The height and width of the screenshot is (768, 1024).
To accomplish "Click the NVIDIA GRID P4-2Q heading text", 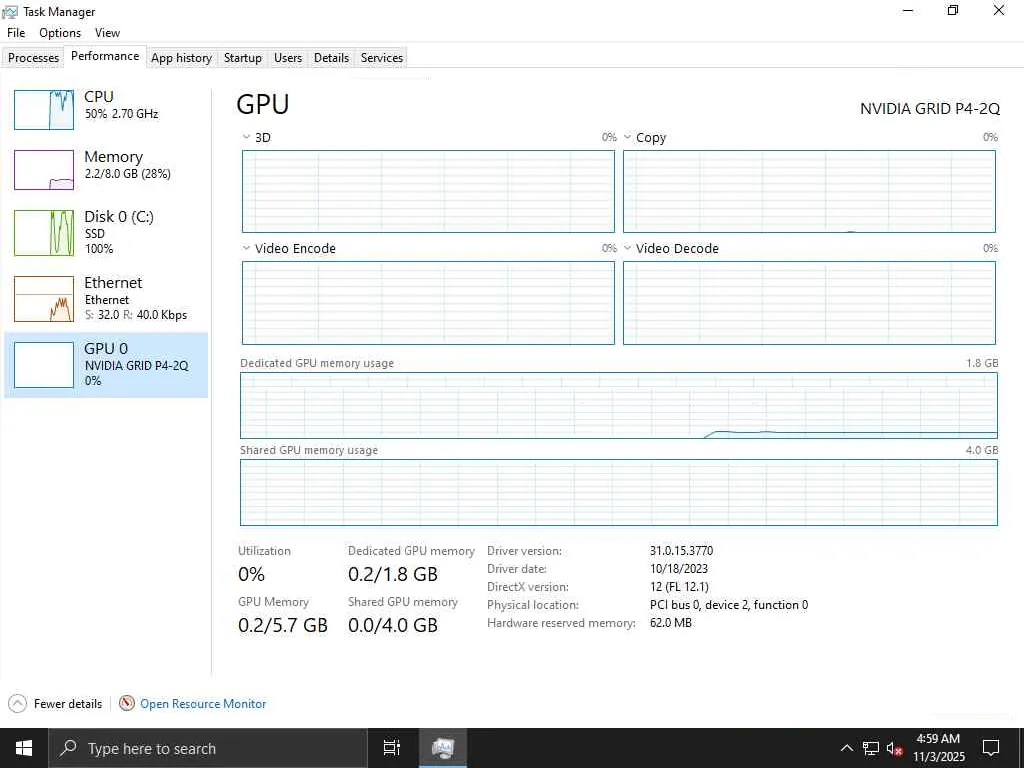I will click(x=930, y=109).
